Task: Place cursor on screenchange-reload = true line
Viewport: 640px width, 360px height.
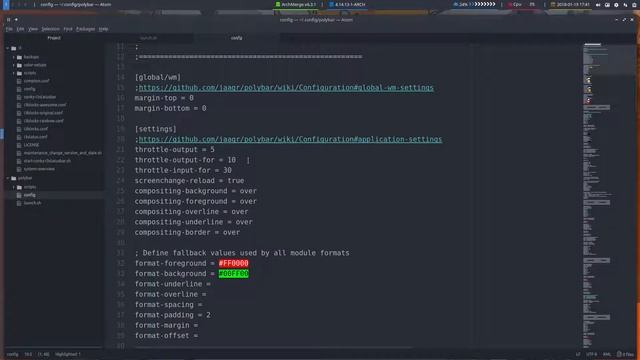Action: click(x=189, y=180)
